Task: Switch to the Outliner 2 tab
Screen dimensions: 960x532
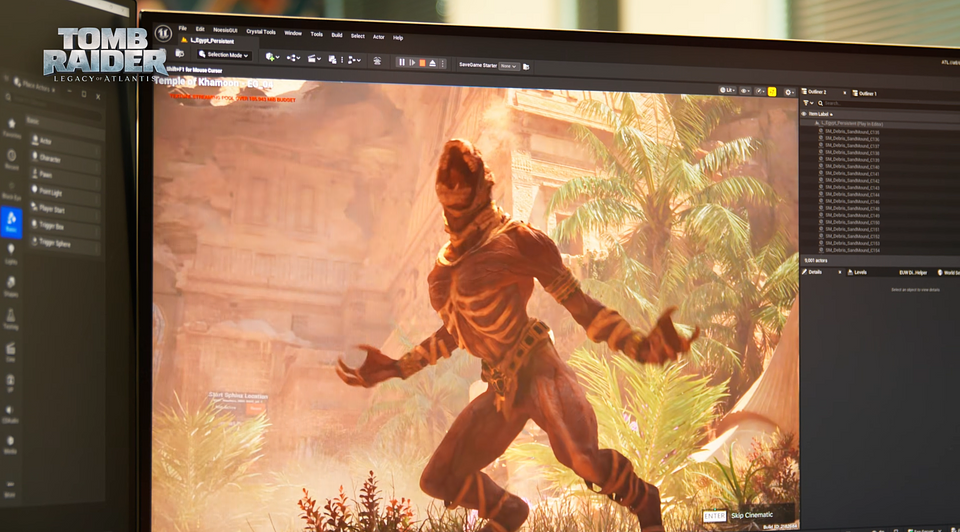Action: (817, 92)
